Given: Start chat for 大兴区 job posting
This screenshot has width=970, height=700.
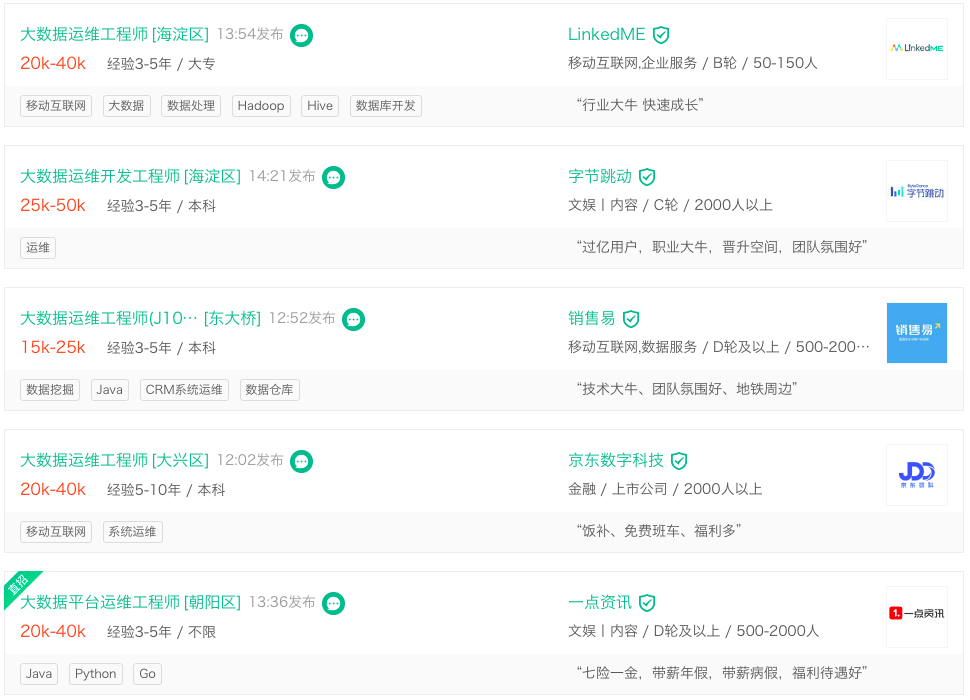Looking at the screenshot, I should tap(301, 461).
